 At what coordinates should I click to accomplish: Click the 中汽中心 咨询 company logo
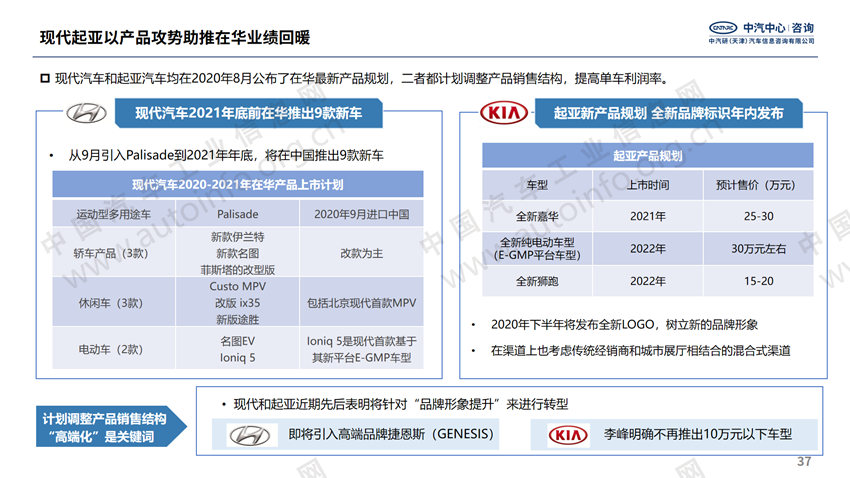pyautogui.click(x=761, y=32)
